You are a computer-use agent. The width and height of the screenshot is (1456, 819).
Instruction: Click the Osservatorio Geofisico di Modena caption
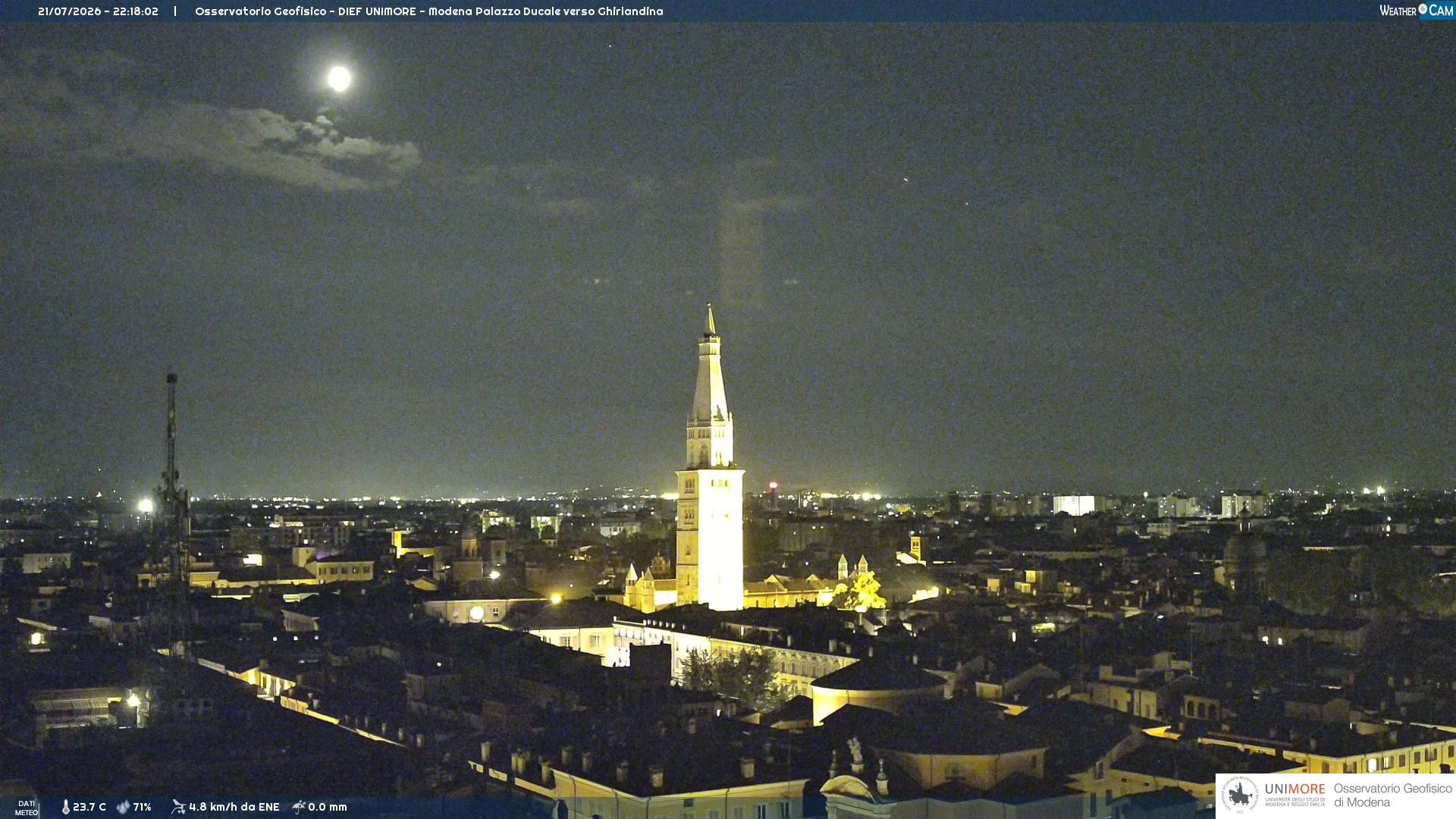click(x=1392, y=795)
